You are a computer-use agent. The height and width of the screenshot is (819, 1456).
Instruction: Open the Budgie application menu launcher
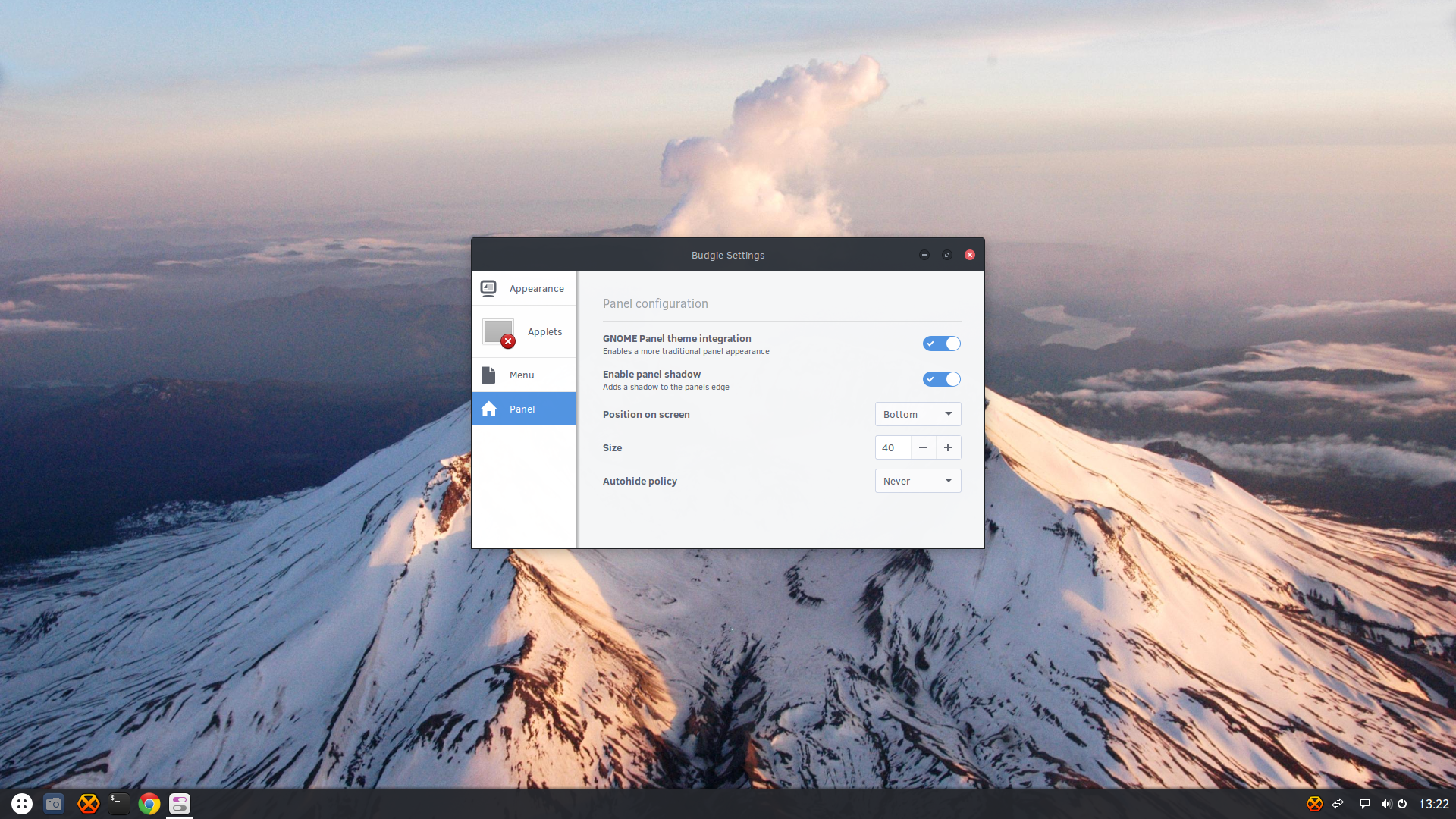click(x=22, y=804)
